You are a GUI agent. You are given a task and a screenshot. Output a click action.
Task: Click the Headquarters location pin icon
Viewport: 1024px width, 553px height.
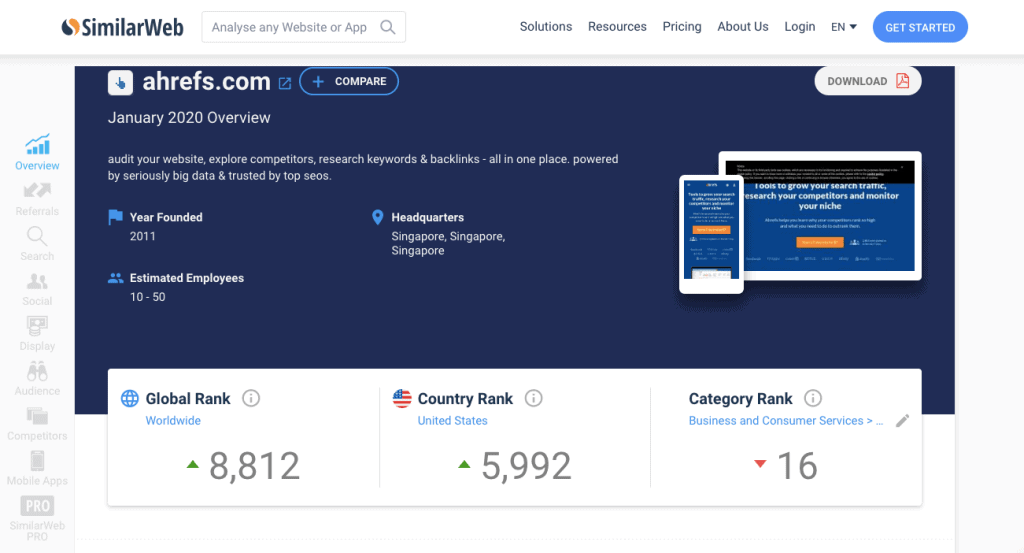point(377,217)
